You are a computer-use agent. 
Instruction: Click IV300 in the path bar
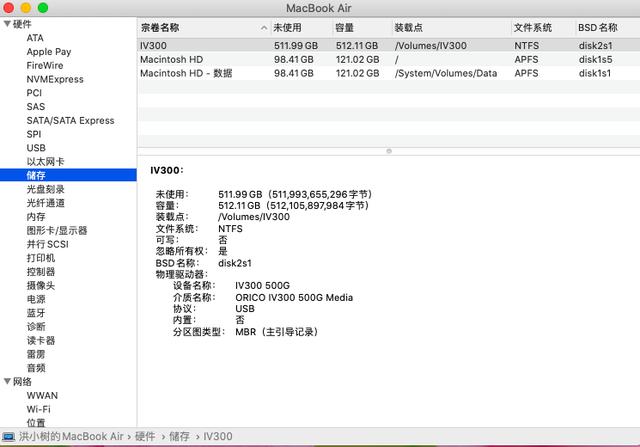[x=218, y=437]
